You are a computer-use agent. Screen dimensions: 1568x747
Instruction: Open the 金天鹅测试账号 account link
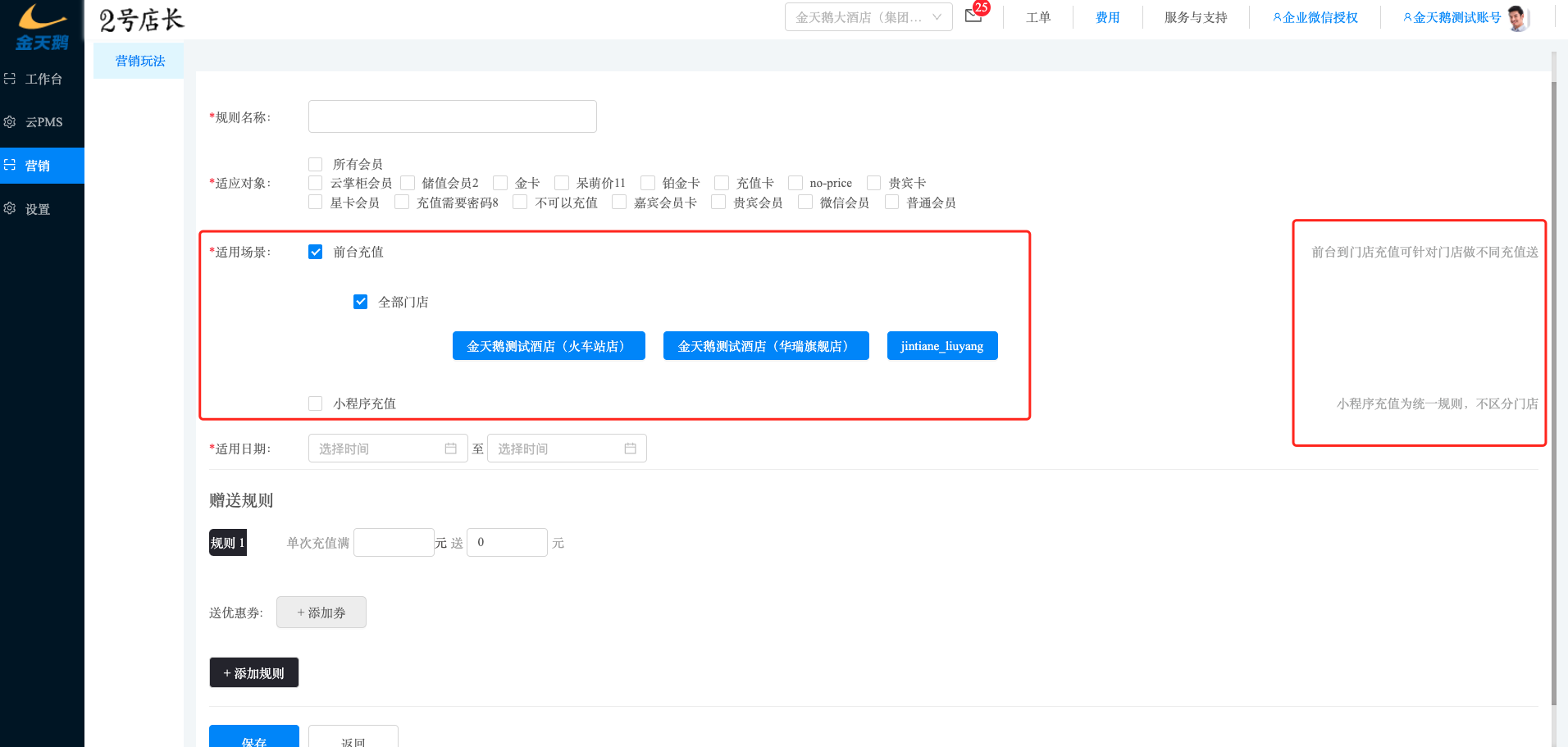click(1452, 17)
